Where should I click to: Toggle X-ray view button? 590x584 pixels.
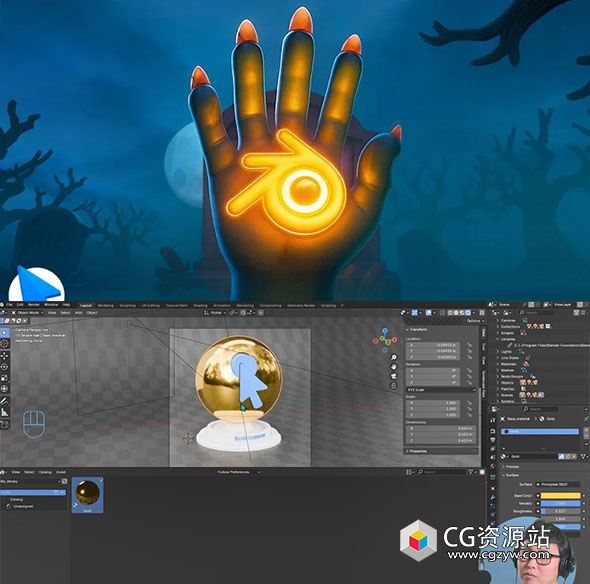click(x=442, y=313)
